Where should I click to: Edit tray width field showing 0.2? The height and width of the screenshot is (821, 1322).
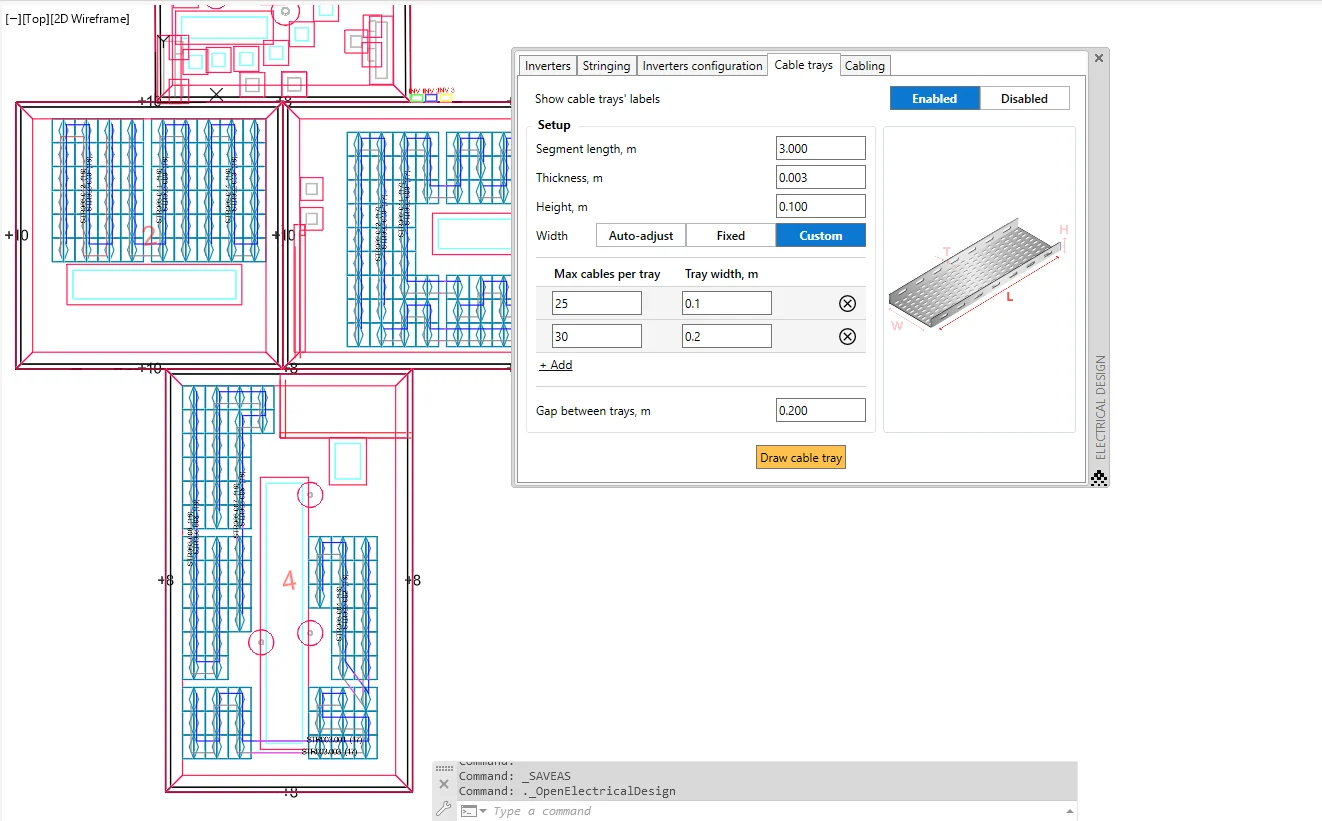click(727, 336)
